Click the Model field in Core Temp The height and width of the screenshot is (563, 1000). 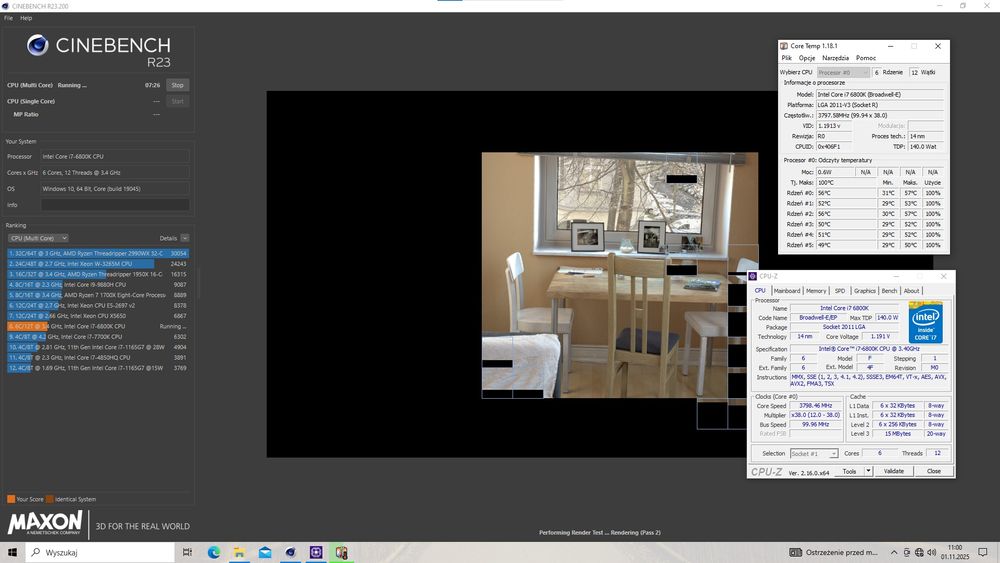(879, 94)
